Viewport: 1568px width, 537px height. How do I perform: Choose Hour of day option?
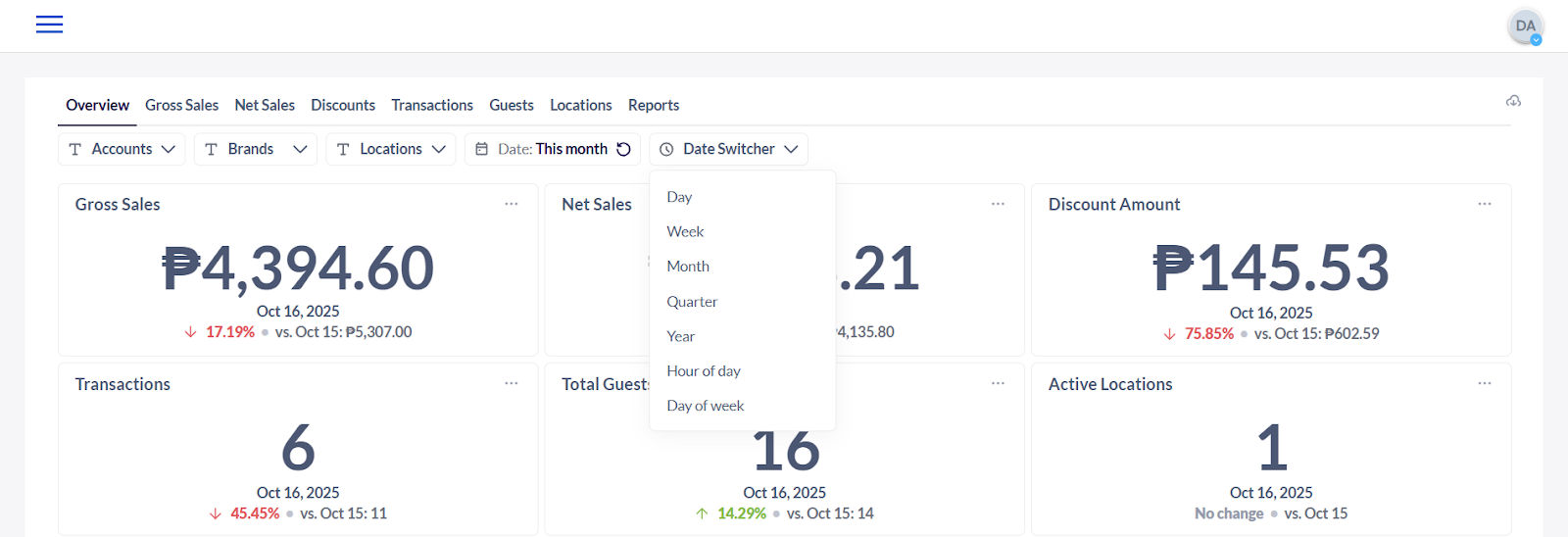[704, 371]
